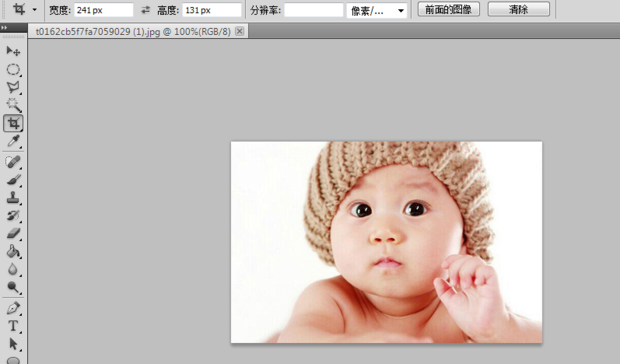
Task: Select the Clone Stamp tool
Action: click(13, 198)
